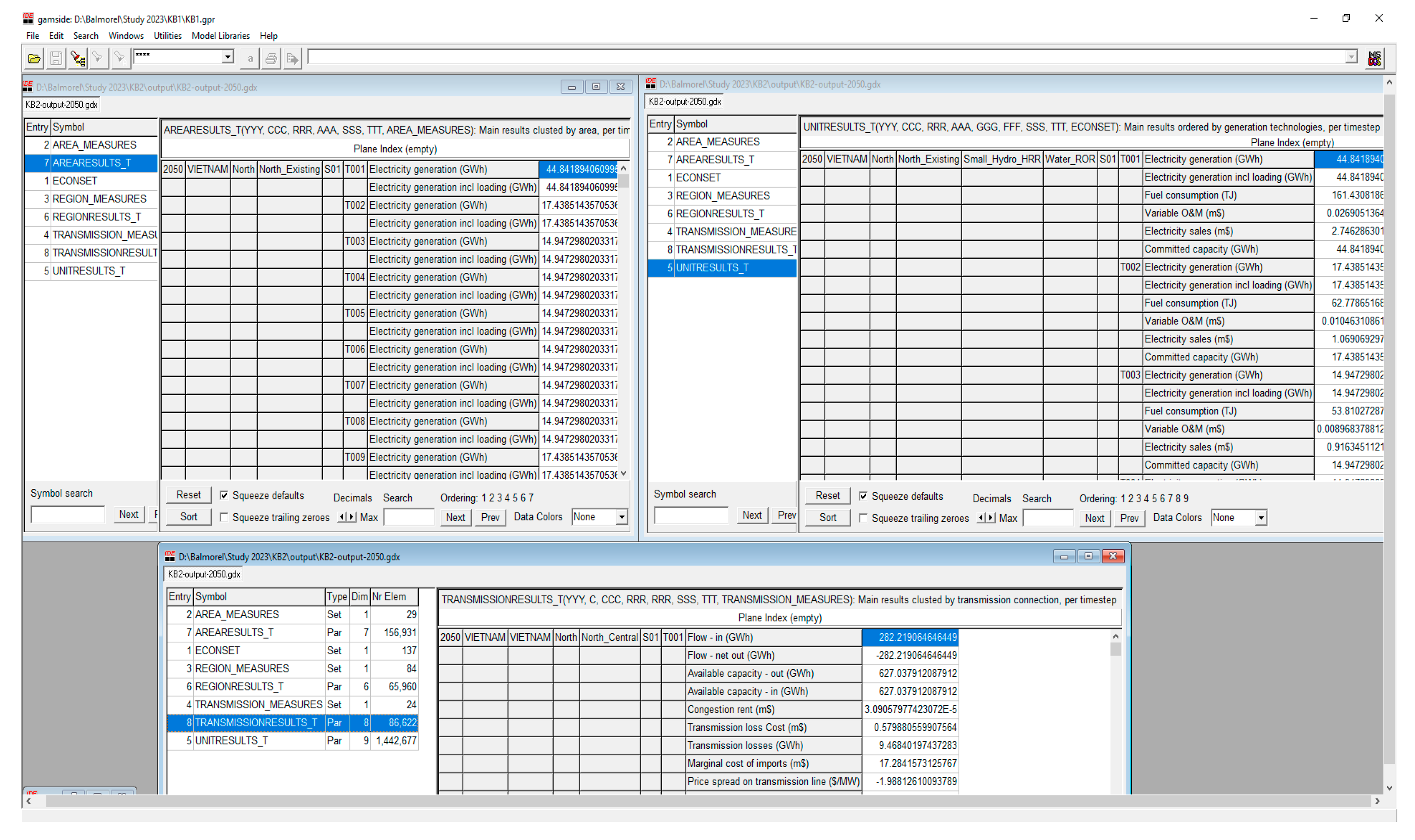Open the Utilities menu
The width and height of the screenshot is (1415, 840).
(168, 36)
